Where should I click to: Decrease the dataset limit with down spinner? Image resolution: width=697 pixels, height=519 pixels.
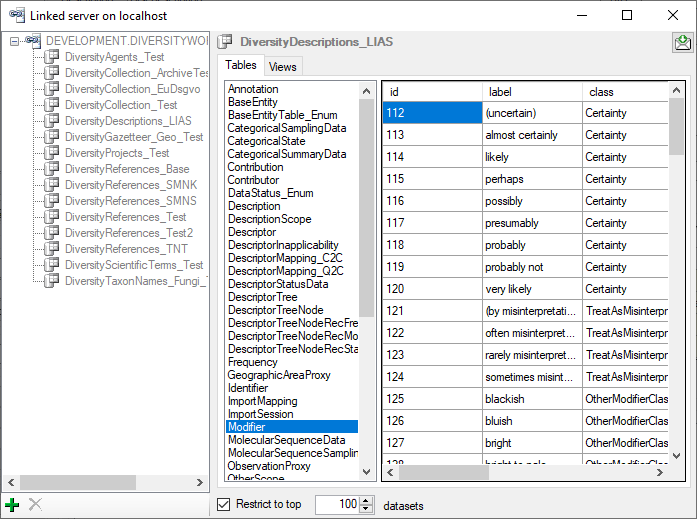[366, 508]
